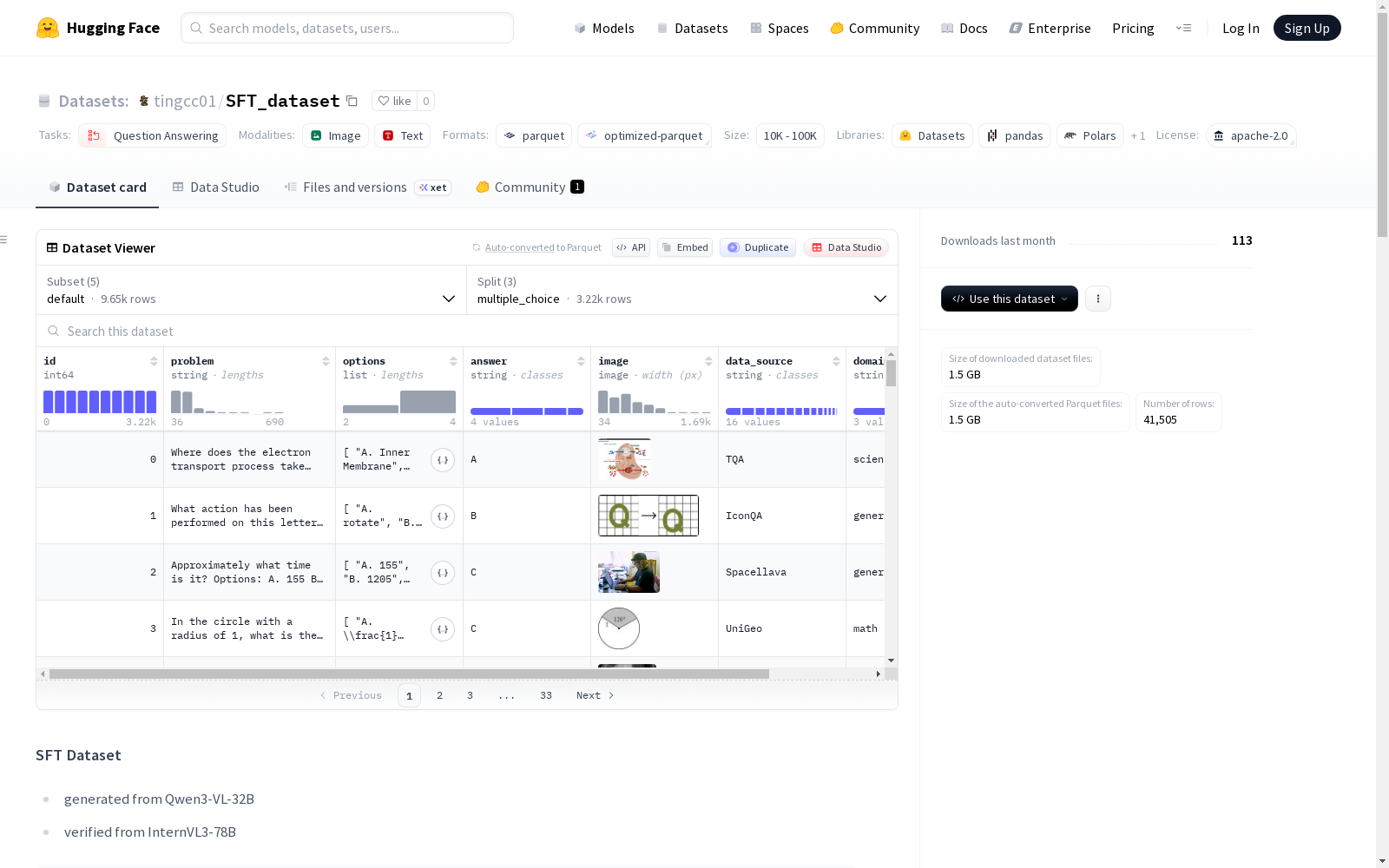This screenshot has width=1389, height=868.
Task: Copy the dataset name with the copy icon
Action: point(352,101)
